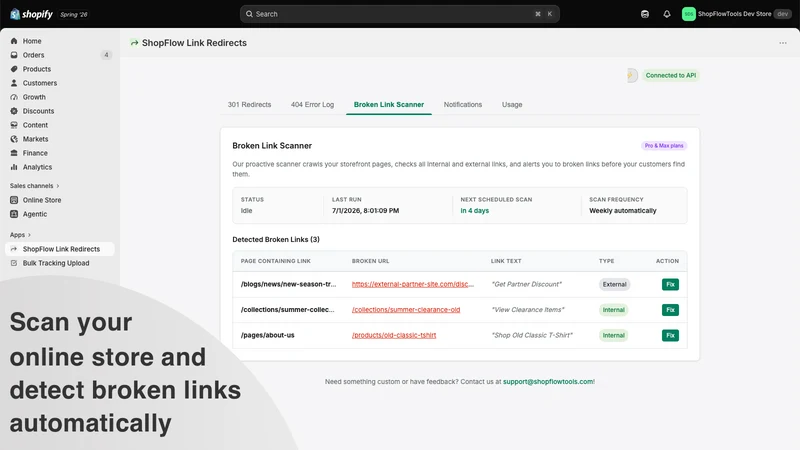Screen dimensions: 800x450
Task: Click the External type tag
Action: pos(614,284)
